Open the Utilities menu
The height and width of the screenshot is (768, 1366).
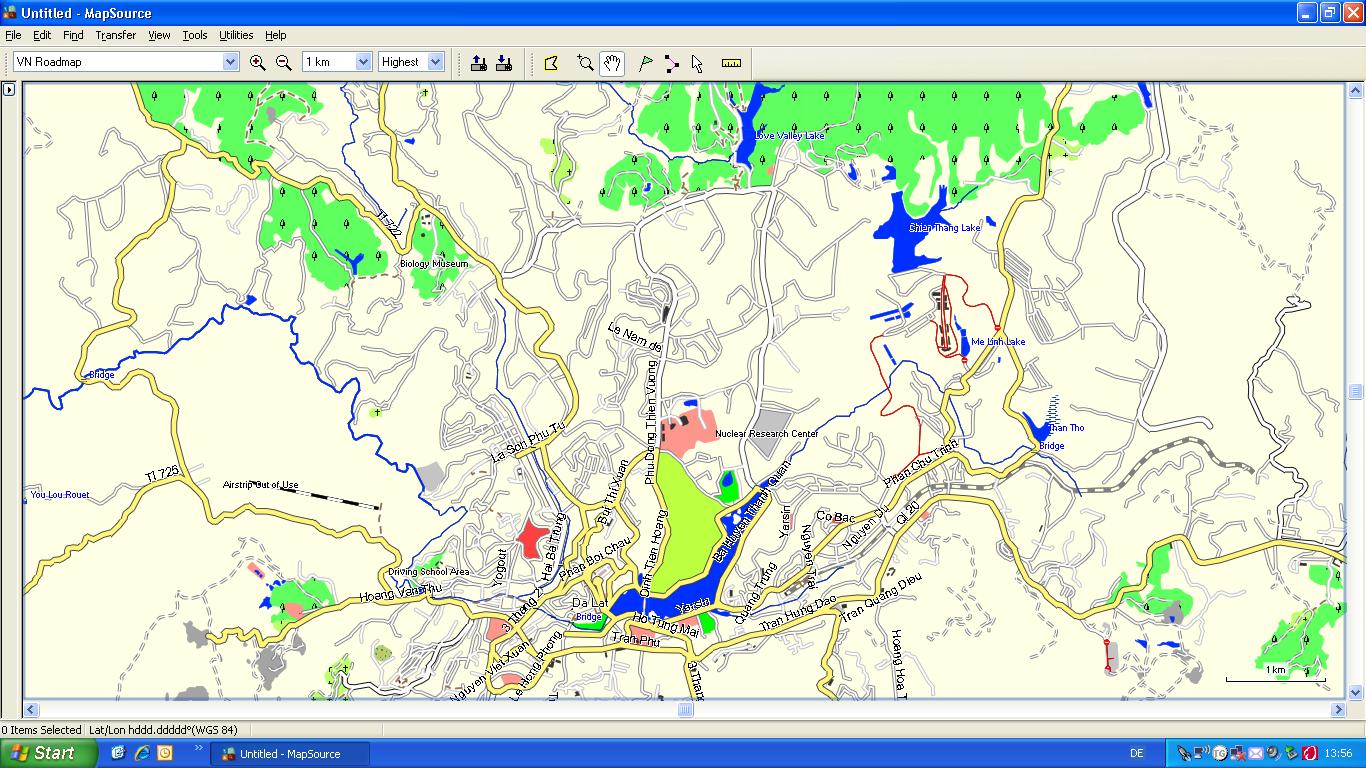pos(236,35)
